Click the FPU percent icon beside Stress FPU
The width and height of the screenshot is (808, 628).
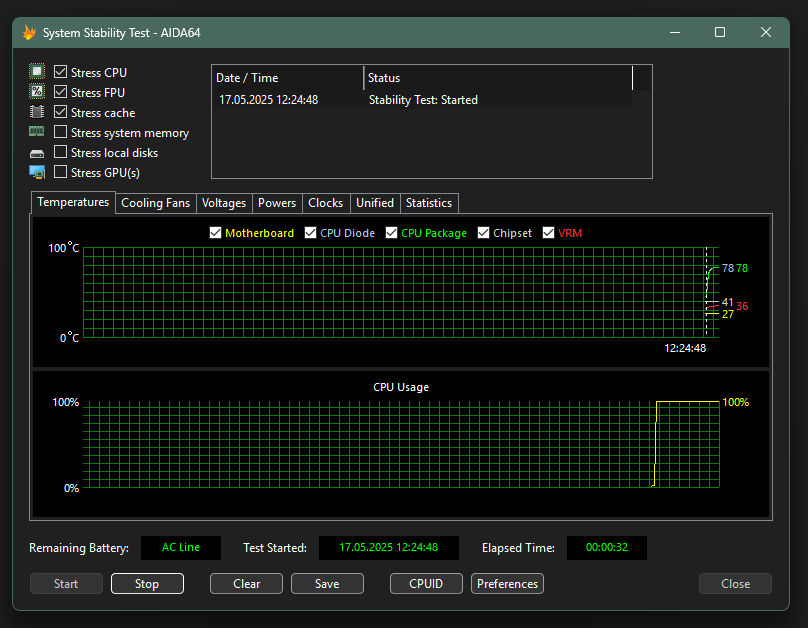coord(37,92)
